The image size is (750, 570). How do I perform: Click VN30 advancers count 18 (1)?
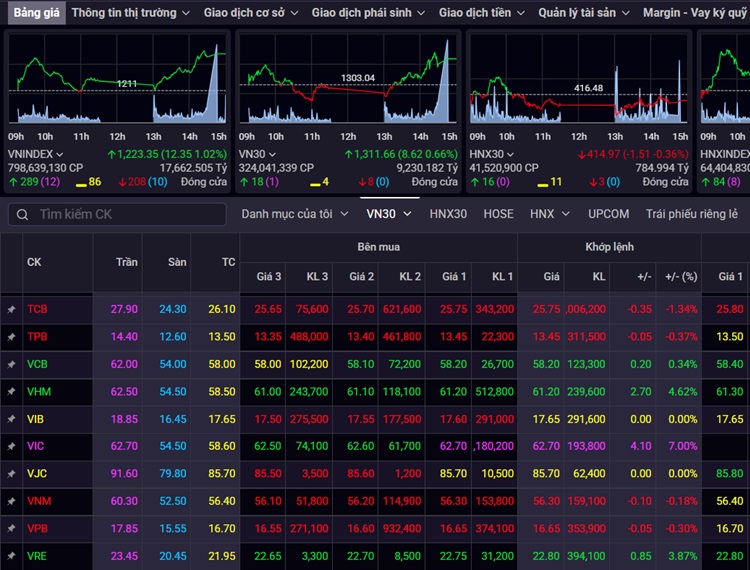[259, 182]
